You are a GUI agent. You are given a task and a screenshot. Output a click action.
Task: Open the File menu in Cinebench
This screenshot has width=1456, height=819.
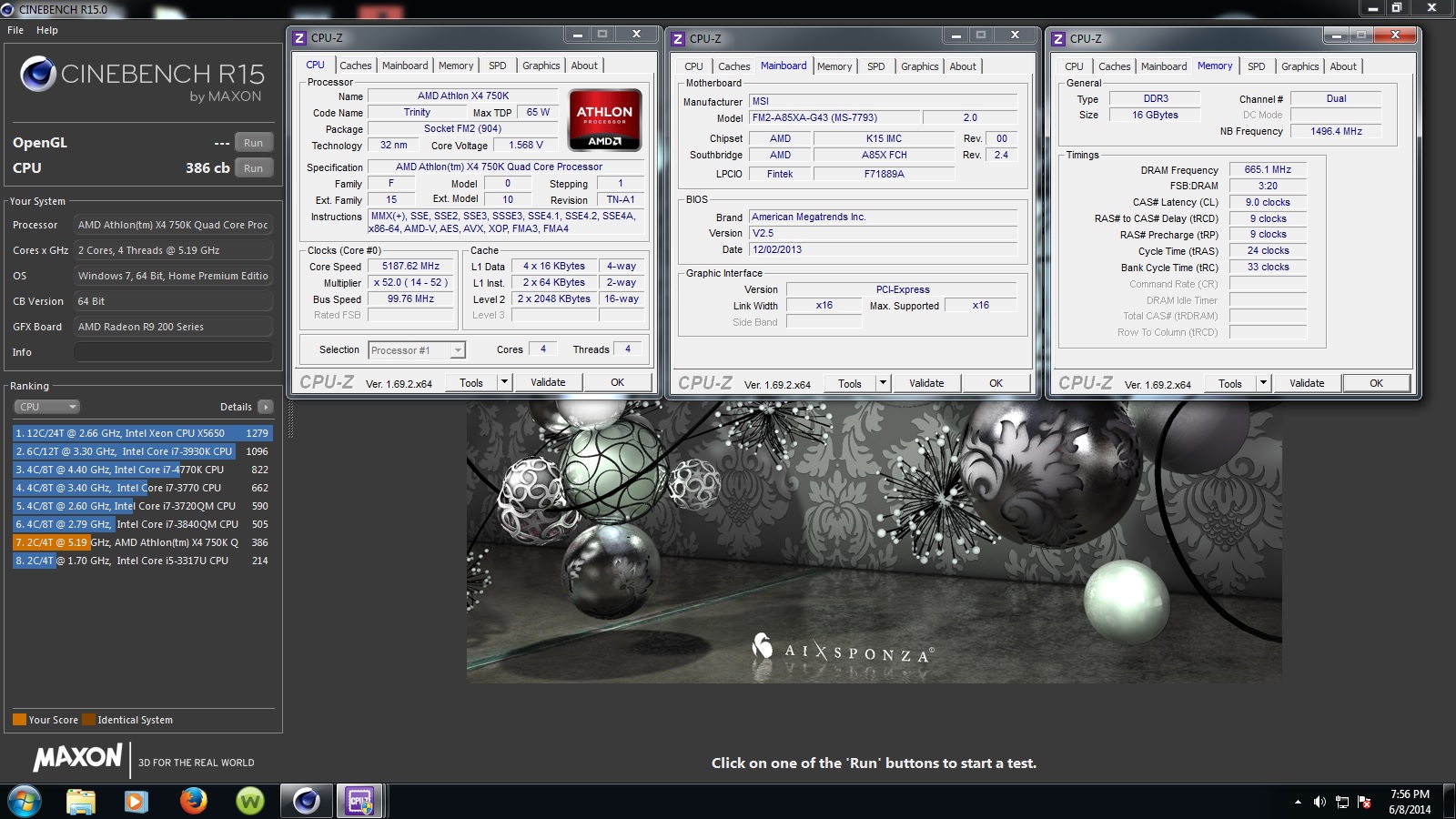[x=15, y=30]
